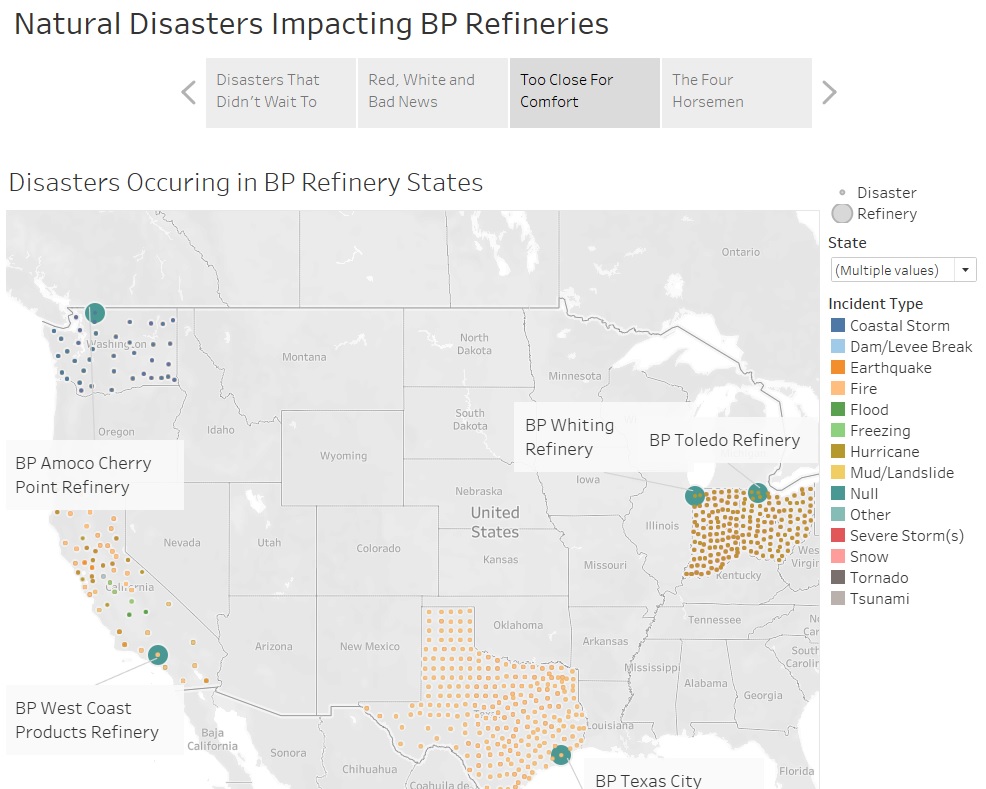The image size is (986, 789).
Task: Choose the Hurricane legend swatch
Action: 838,451
